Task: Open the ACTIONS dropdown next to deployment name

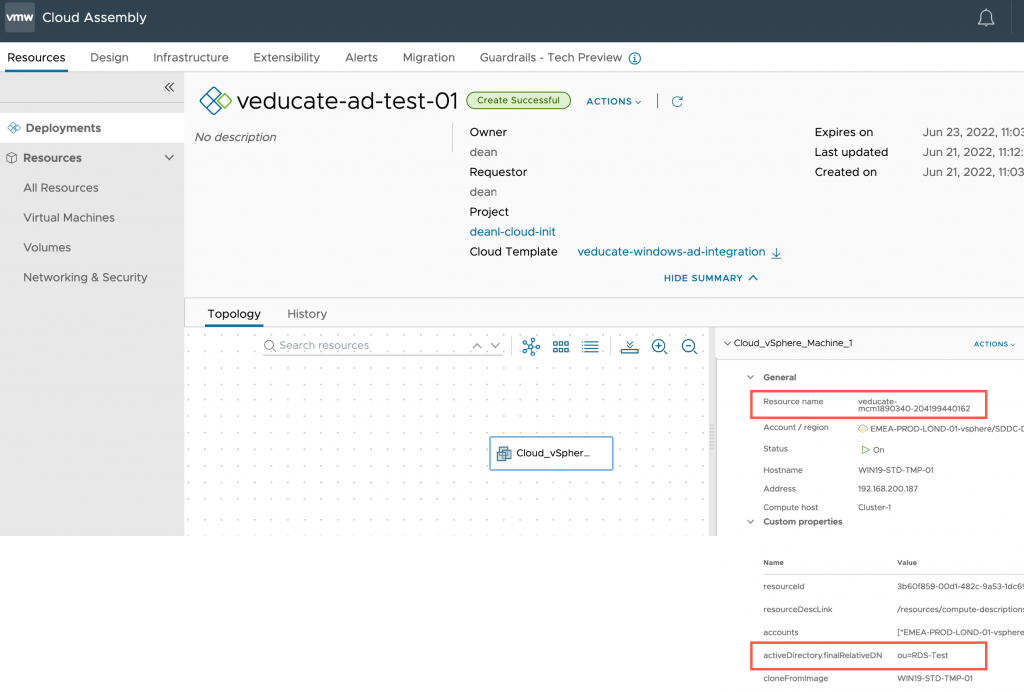Action: 613,101
